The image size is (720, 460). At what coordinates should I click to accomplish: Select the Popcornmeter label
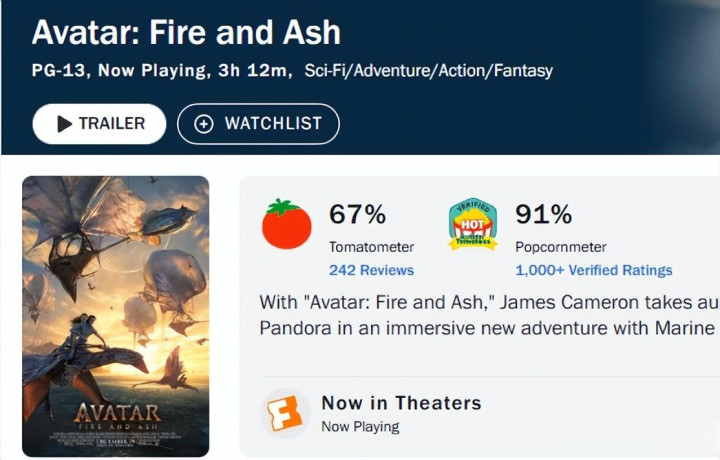tap(561, 247)
